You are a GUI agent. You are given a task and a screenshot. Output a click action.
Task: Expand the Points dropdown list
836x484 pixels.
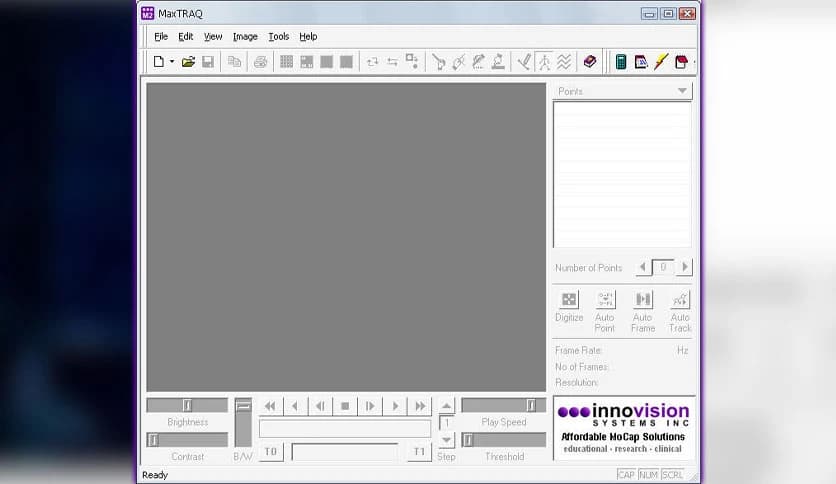(682, 91)
